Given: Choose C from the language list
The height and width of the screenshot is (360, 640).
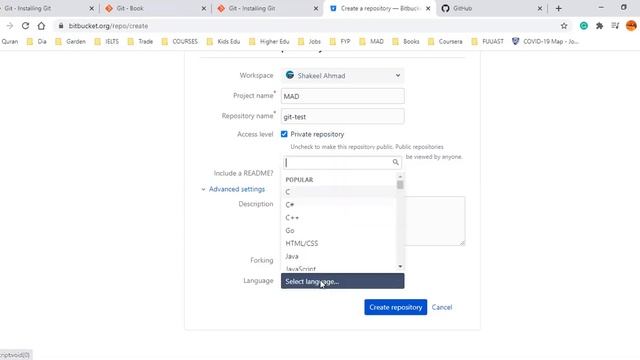Looking at the screenshot, I should [x=338, y=192].
